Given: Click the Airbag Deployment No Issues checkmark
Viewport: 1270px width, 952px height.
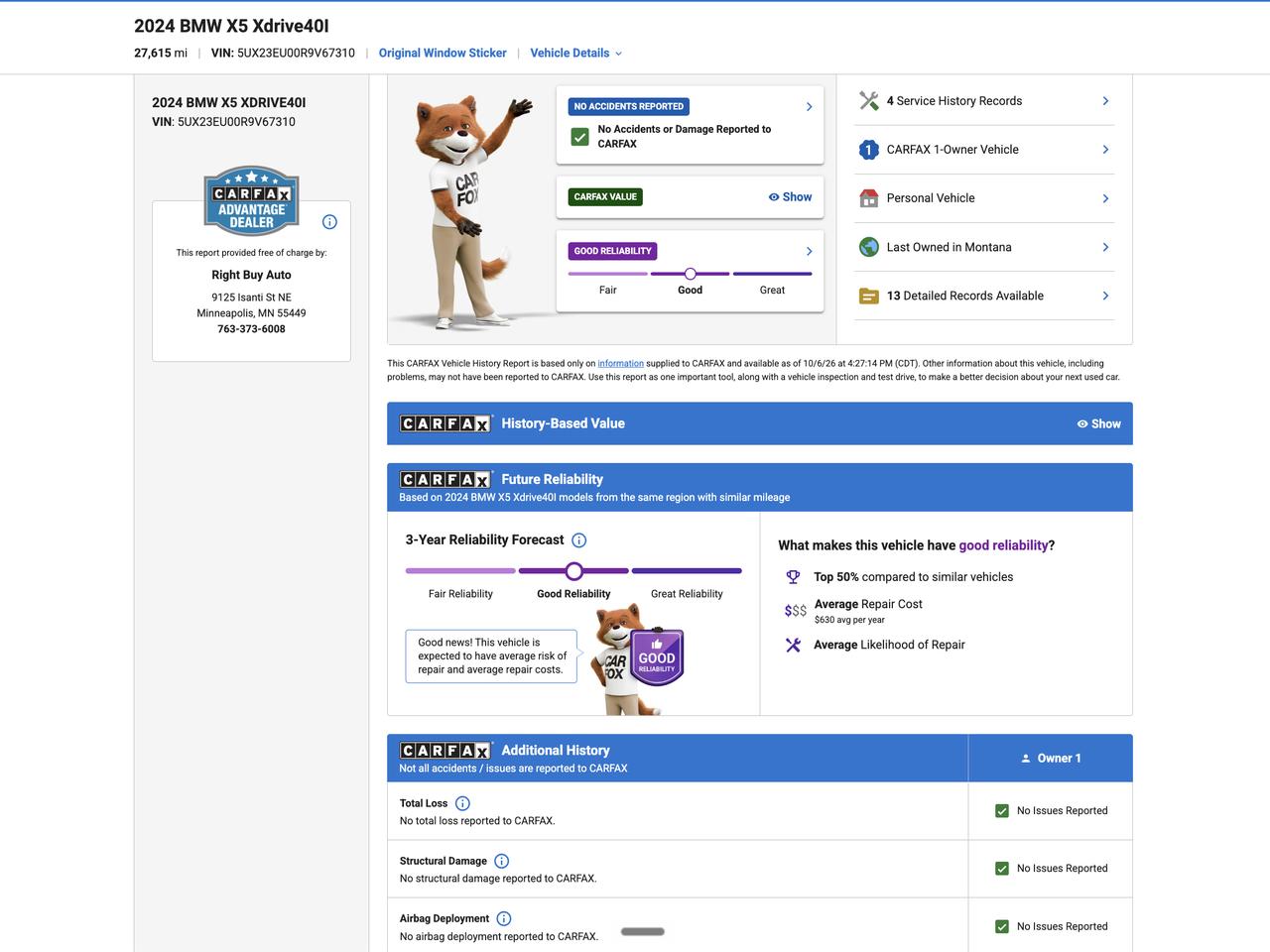Looking at the screenshot, I should pos(1002,926).
